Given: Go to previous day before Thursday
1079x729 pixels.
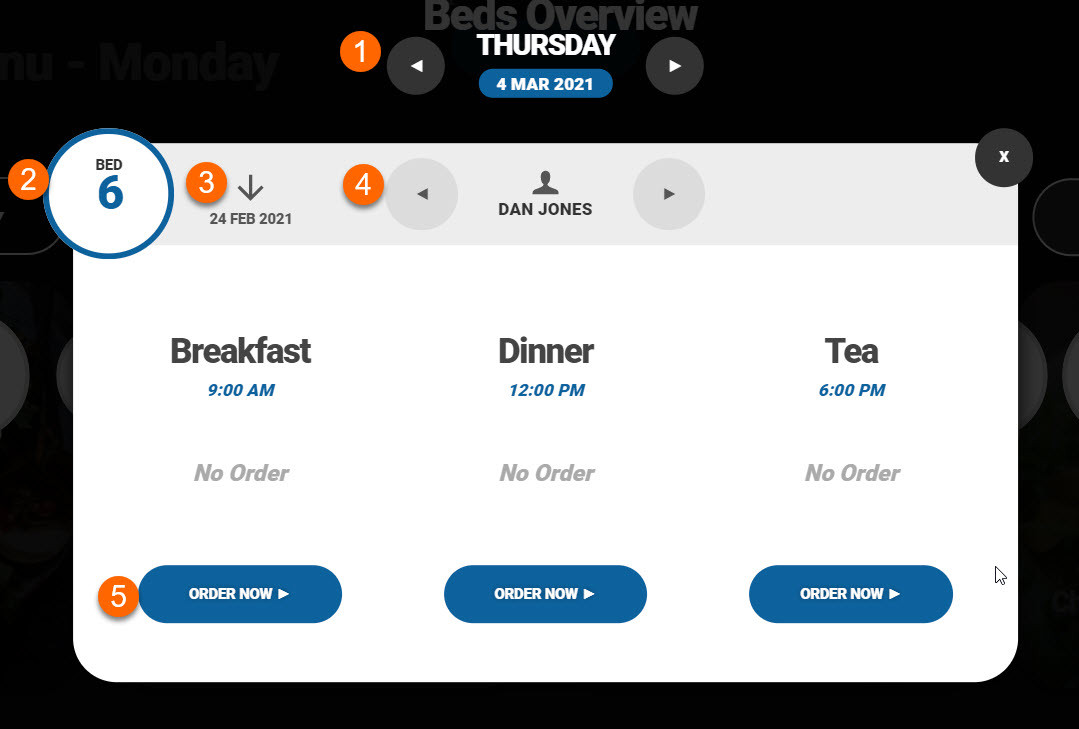Looking at the screenshot, I should coord(416,66).
